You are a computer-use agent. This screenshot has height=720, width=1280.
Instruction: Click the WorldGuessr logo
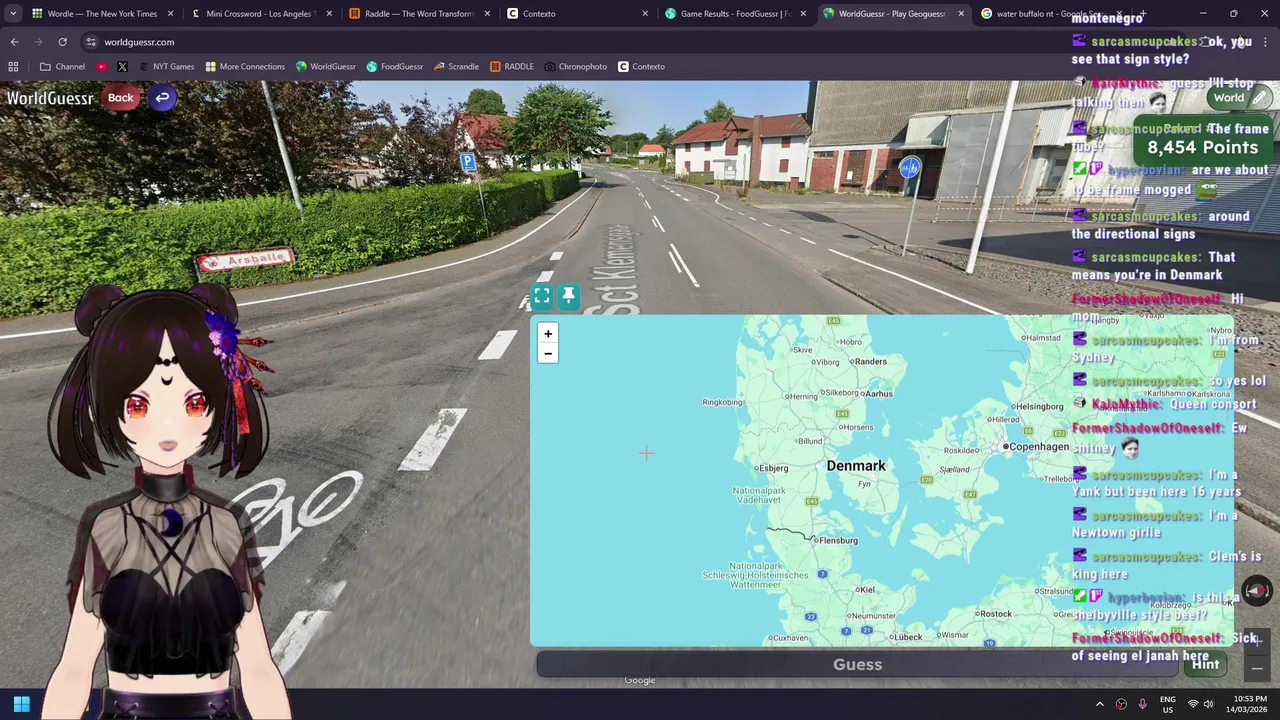click(50, 98)
